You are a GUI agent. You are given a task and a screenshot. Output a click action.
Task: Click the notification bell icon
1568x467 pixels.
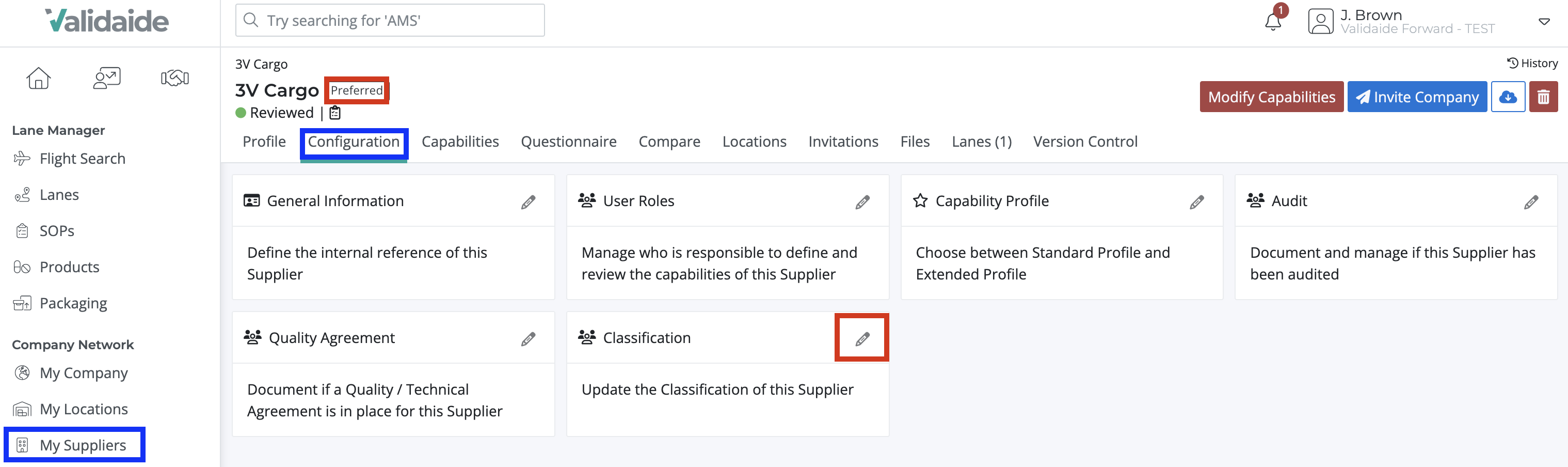pyautogui.click(x=1273, y=22)
